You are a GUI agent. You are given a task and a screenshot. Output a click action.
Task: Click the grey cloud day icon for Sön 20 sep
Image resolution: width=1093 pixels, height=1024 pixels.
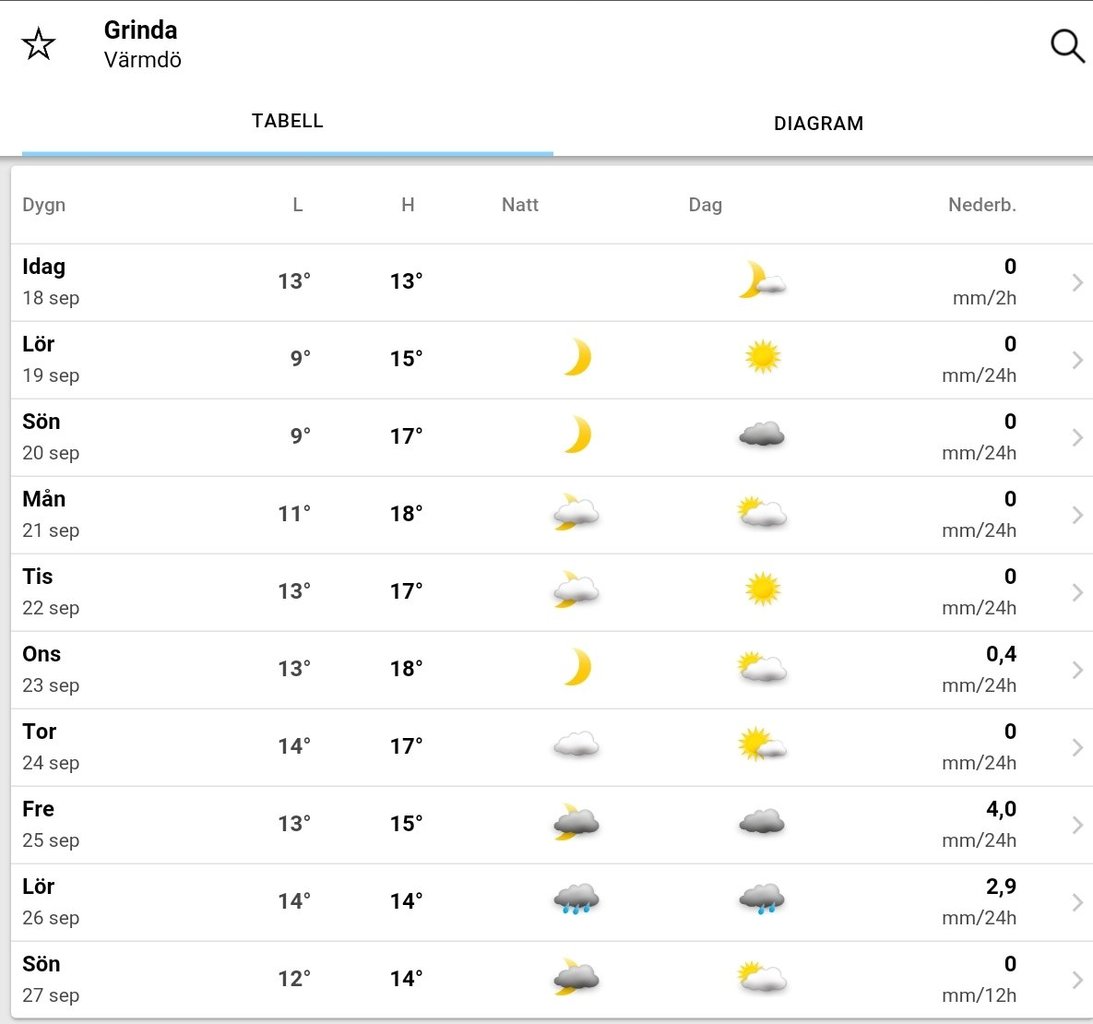pyautogui.click(x=762, y=435)
